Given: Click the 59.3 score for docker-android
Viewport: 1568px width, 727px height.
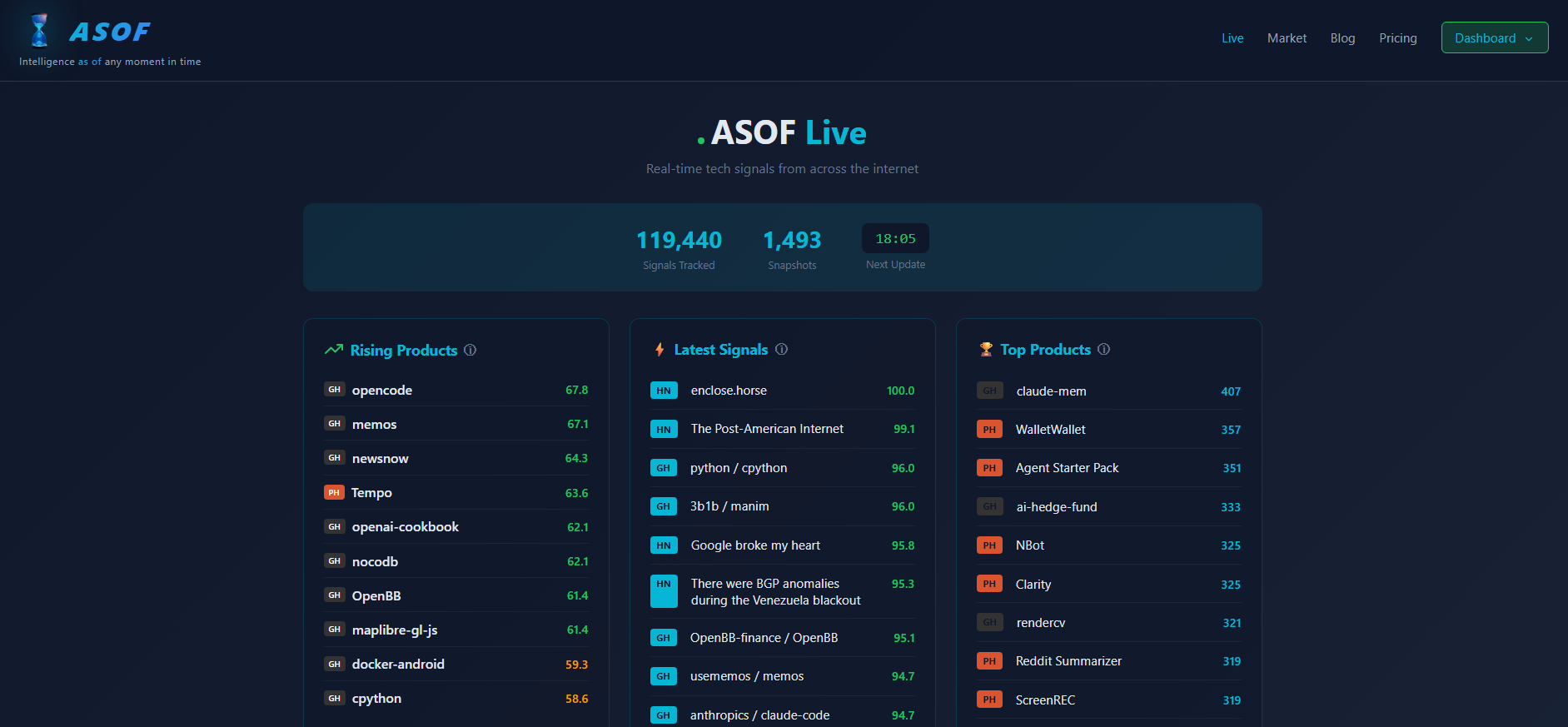Looking at the screenshot, I should click(x=577, y=665).
